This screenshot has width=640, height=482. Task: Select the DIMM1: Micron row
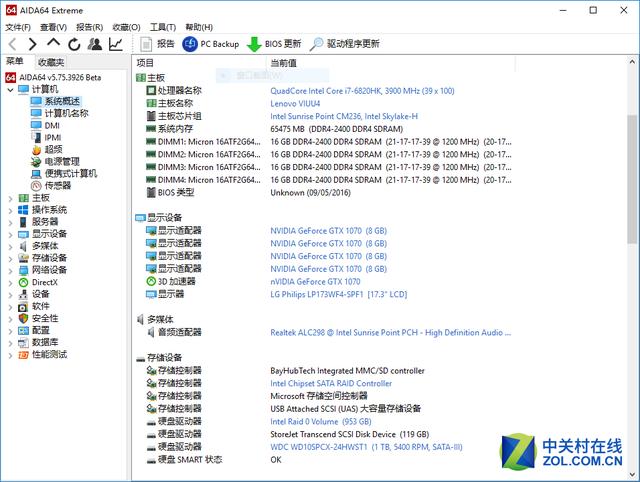coord(329,142)
